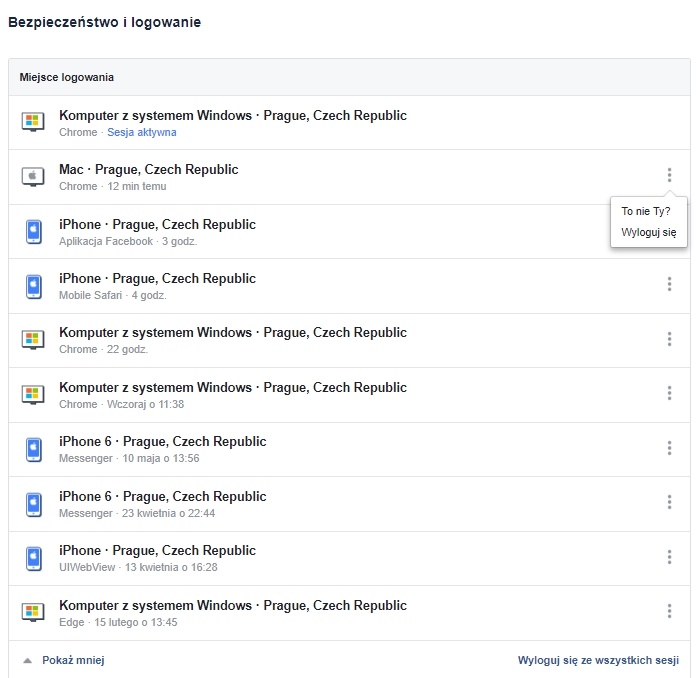
Task: Select the iPhone 6 Messenger 10 maja row
Action: [349, 449]
